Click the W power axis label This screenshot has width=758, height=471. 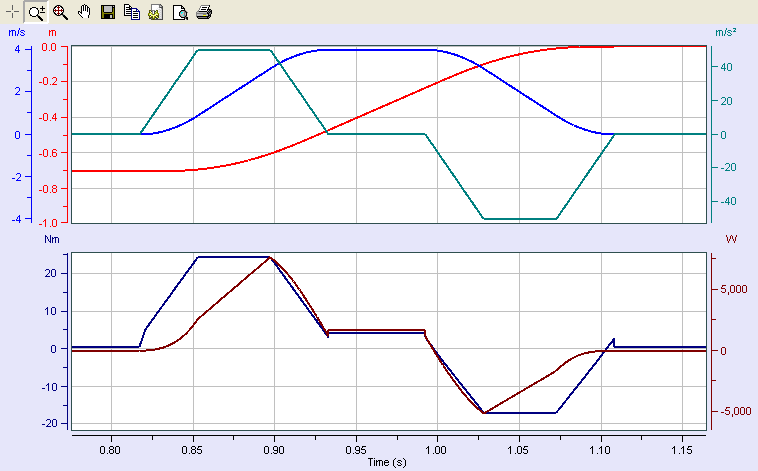point(730,240)
